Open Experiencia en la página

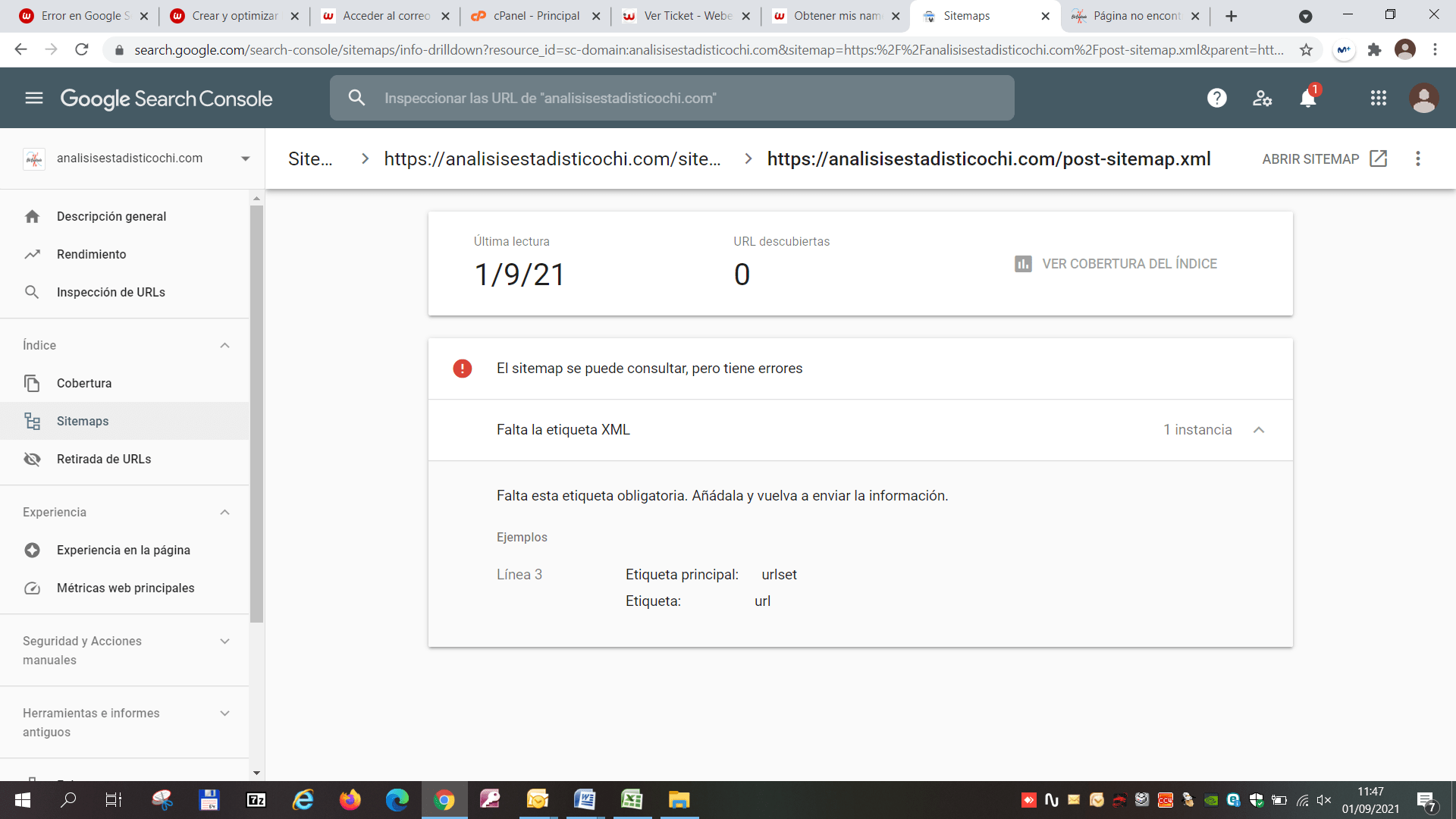[x=124, y=550]
